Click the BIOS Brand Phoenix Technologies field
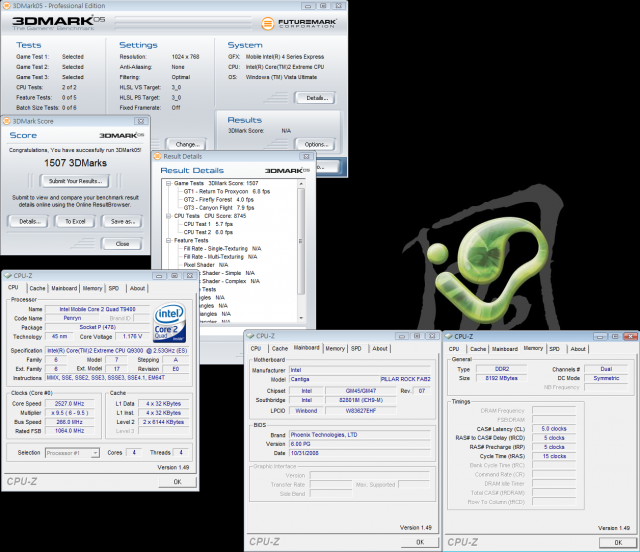This screenshot has width=640, height=552. (x=360, y=435)
